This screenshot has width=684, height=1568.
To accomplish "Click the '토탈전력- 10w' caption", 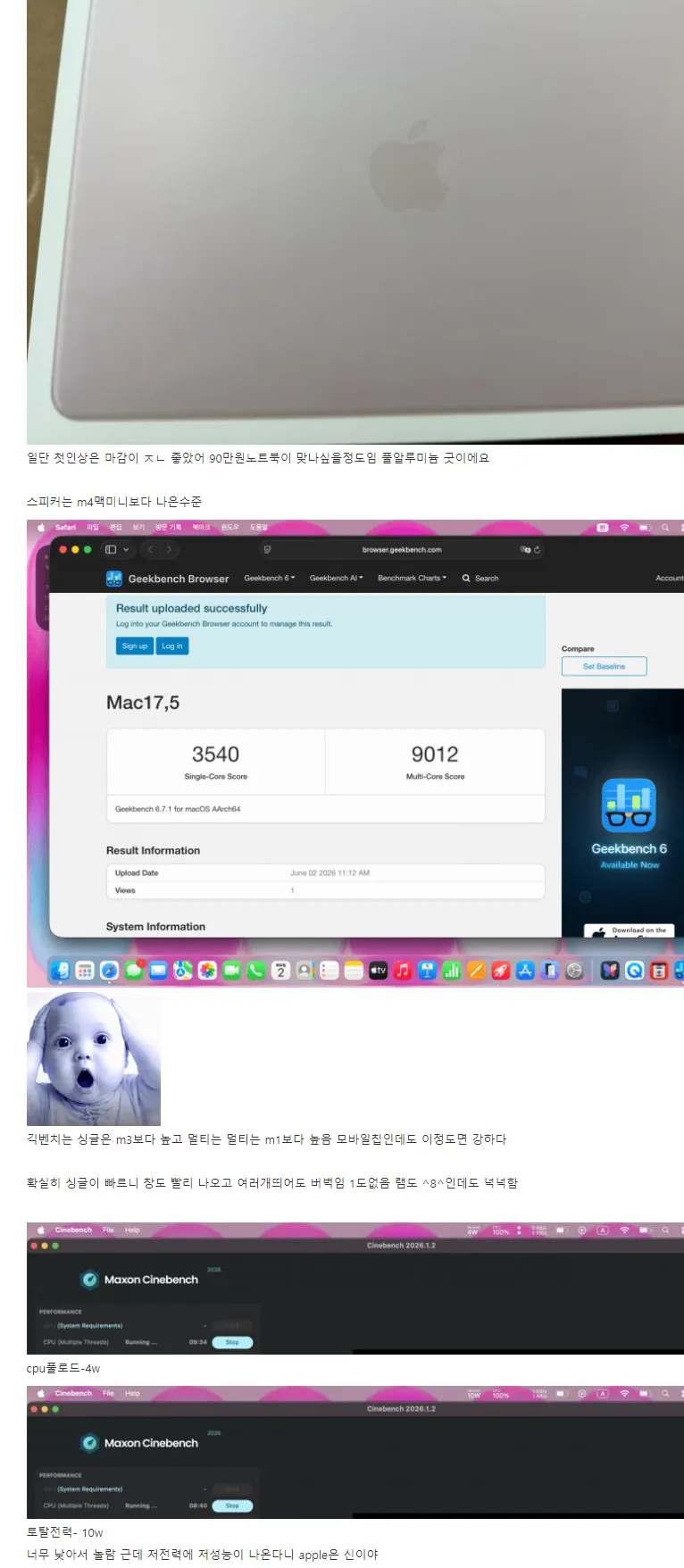I will (x=65, y=1532).
